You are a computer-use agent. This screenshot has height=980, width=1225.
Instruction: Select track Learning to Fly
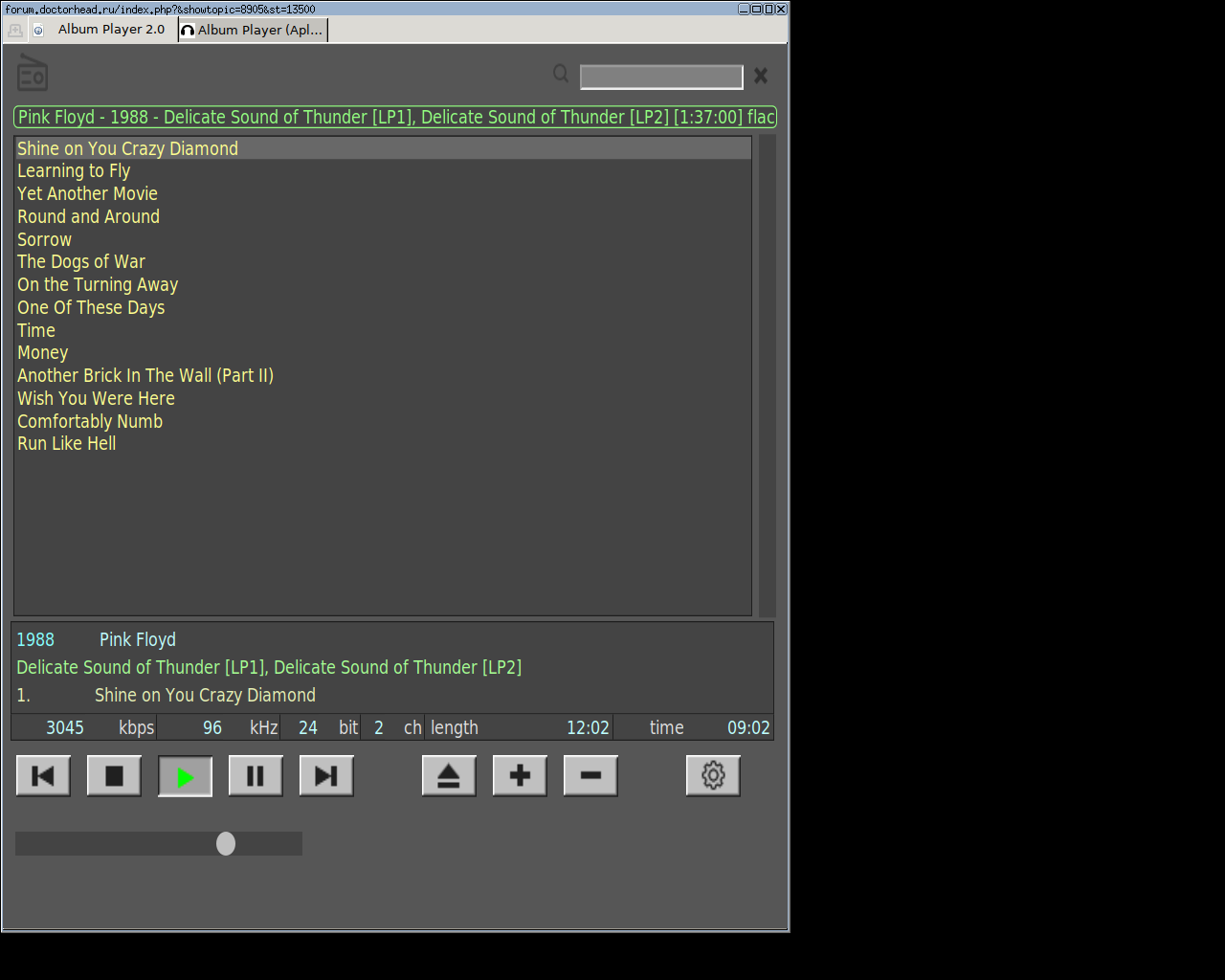(383, 171)
